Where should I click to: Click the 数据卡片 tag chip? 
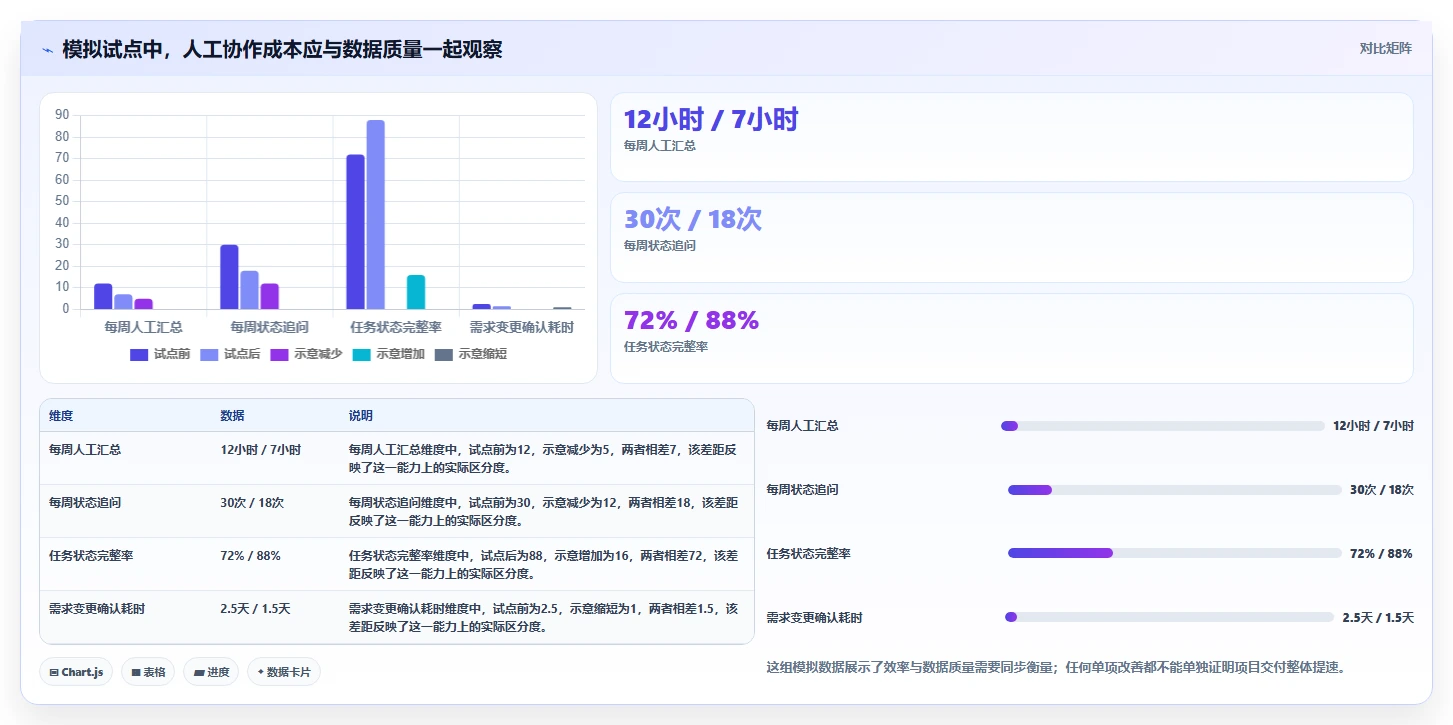[284, 672]
